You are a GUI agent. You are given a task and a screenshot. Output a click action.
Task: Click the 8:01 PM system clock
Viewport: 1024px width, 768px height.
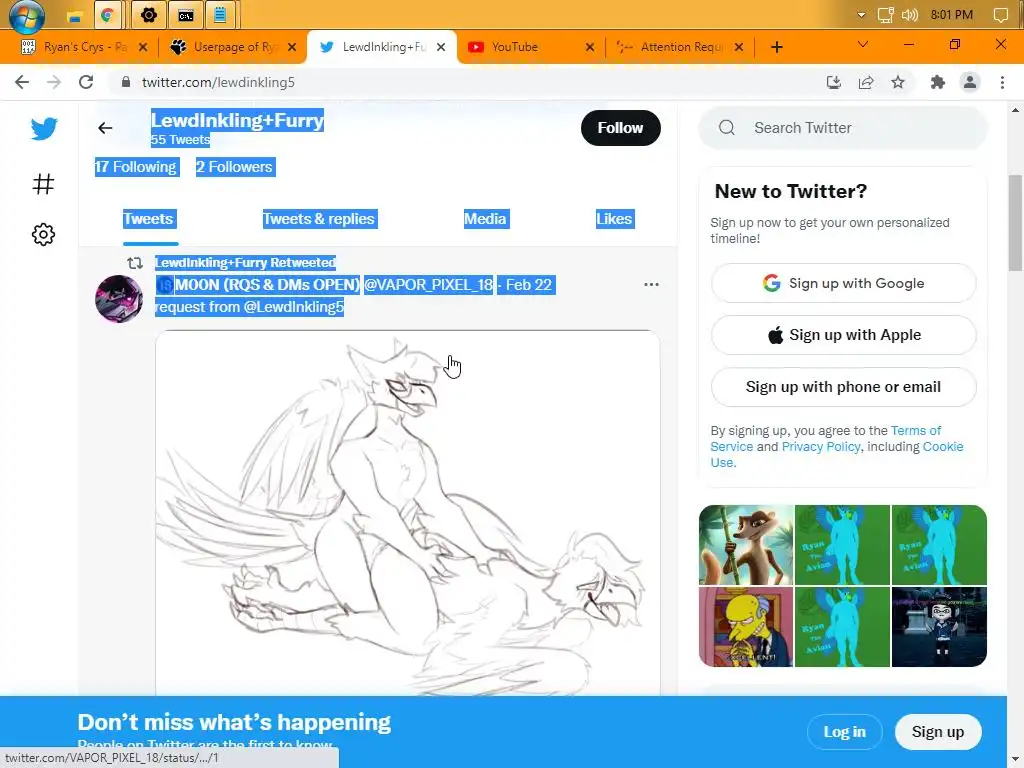[x=952, y=15]
